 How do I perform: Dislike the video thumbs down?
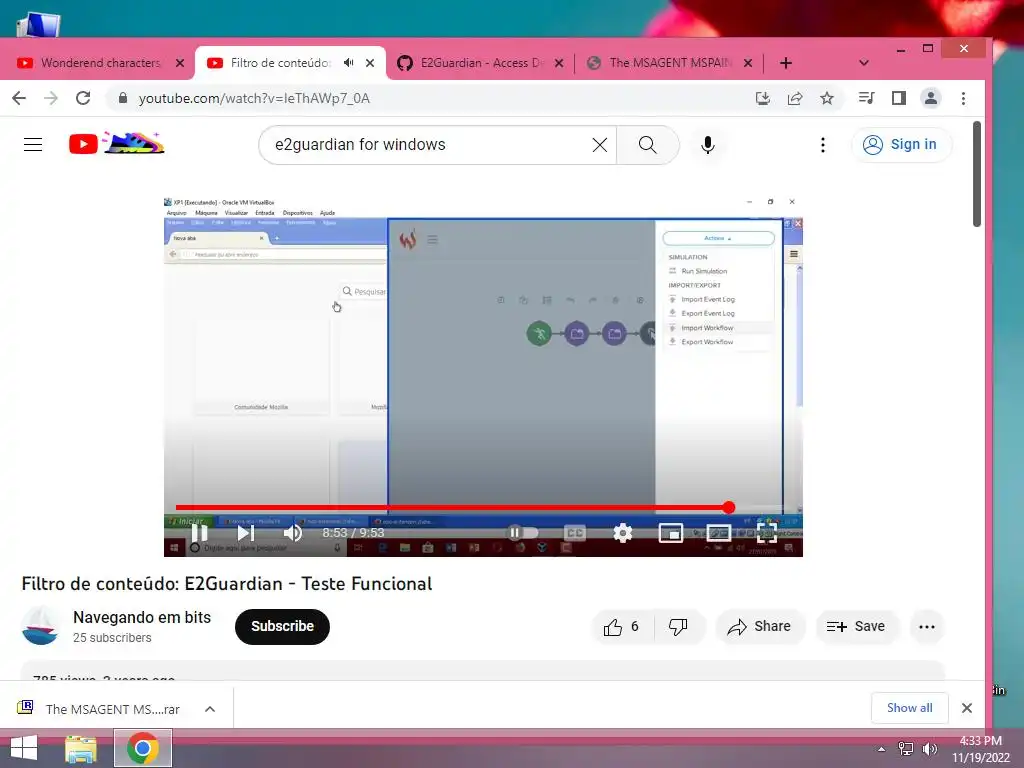click(679, 627)
